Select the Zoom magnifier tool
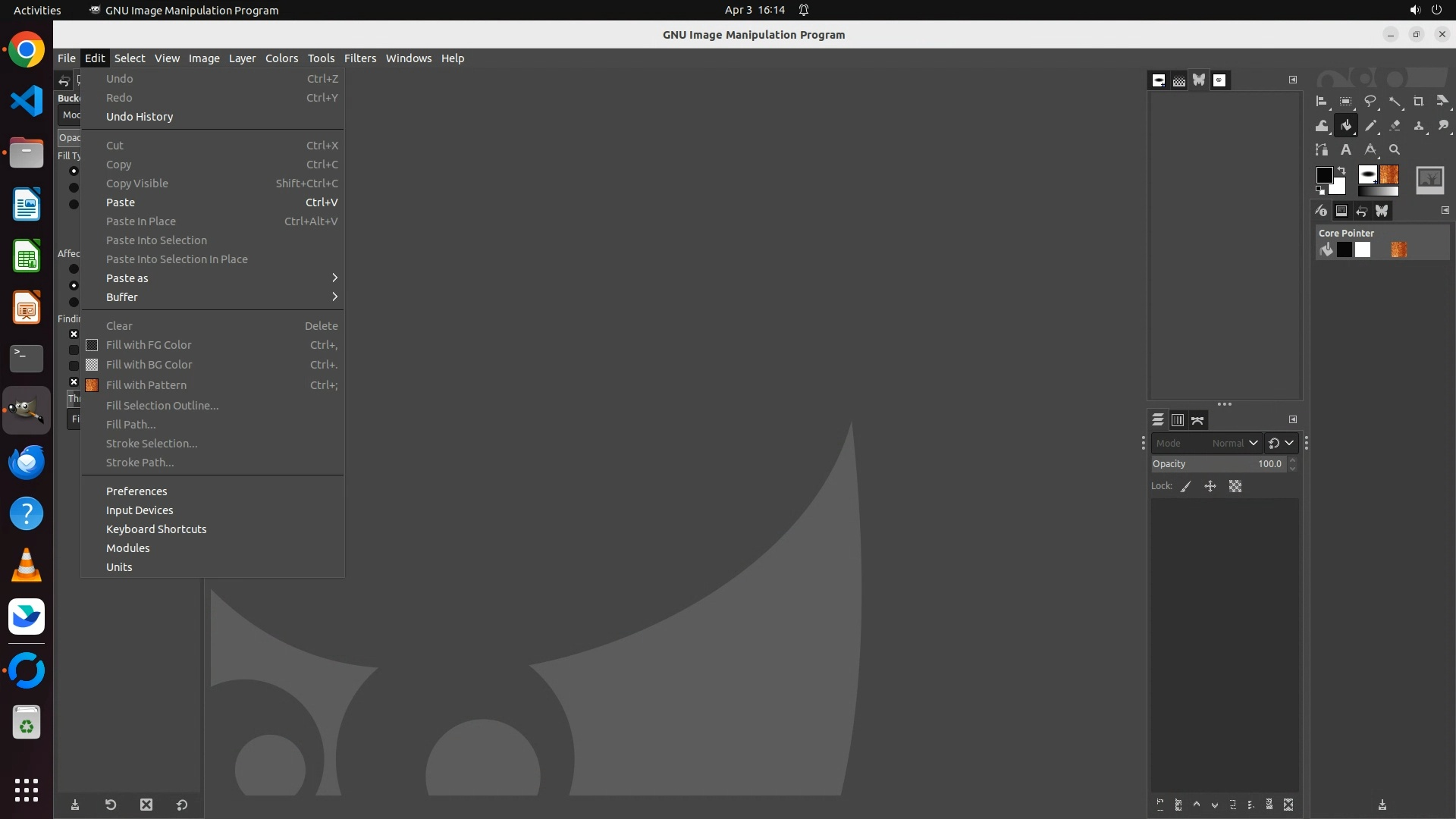The image size is (1456, 819). coord(1394,150)
